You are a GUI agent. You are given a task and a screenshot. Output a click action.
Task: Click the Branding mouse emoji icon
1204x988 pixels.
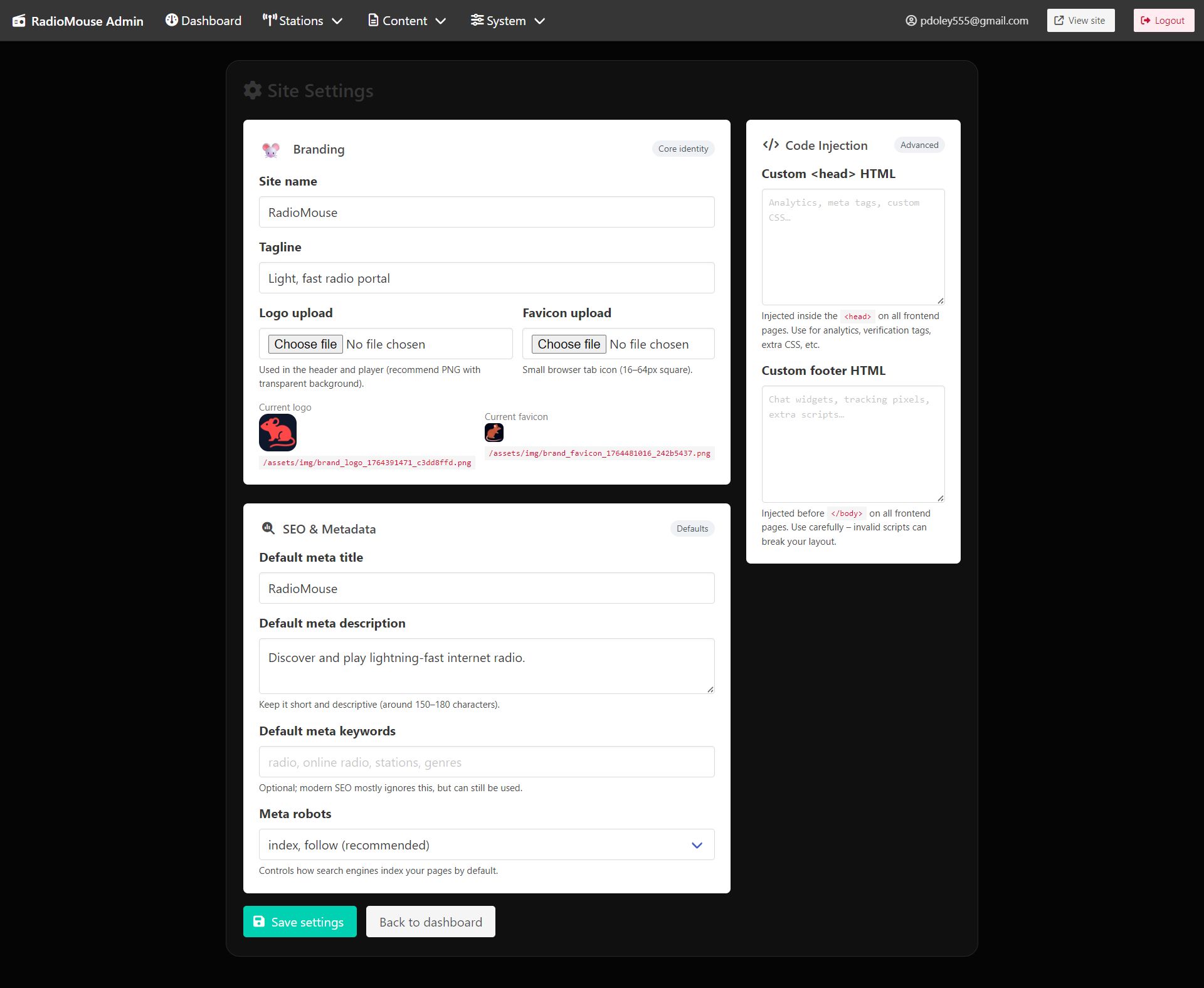(x=271, y=149)
